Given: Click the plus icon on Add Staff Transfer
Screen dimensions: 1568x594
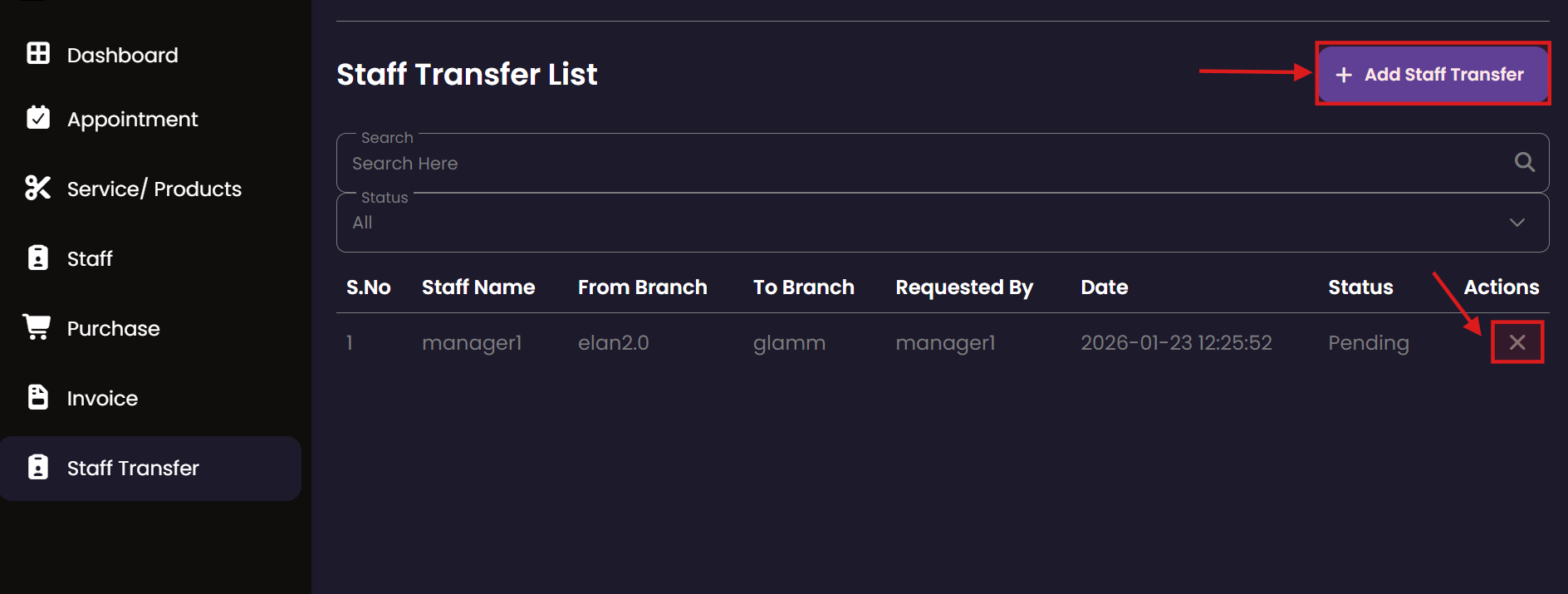Looking at the screenshot, I should coord(1344,75).
